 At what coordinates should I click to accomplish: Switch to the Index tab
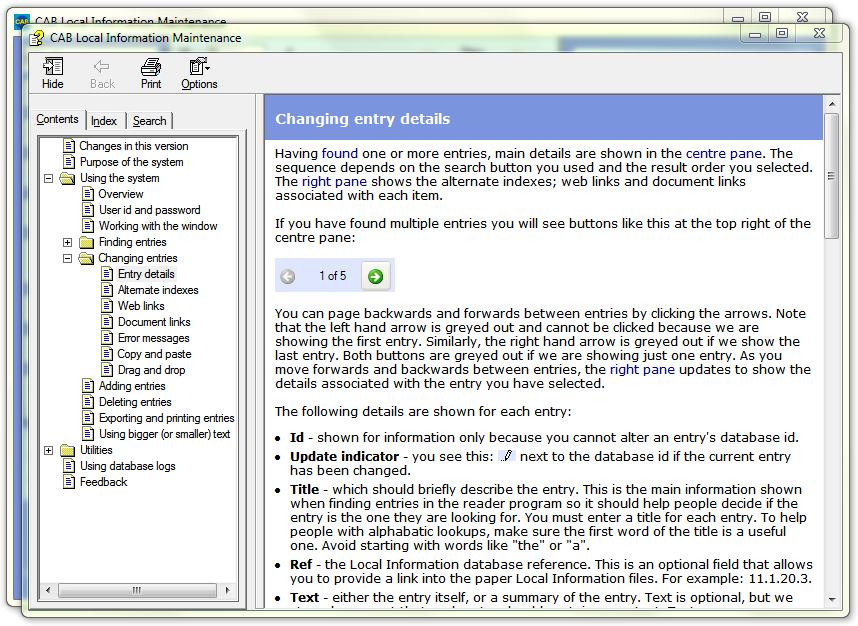click(x=104, y=121)
